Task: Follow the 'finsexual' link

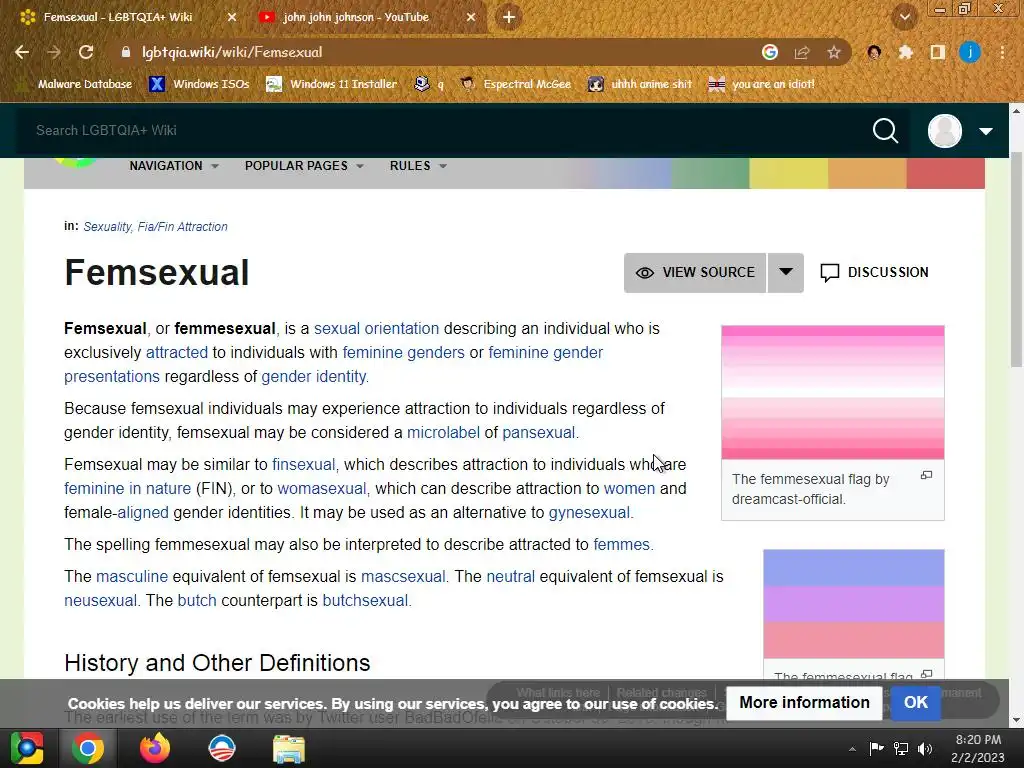Action: (x=303, y=464)
